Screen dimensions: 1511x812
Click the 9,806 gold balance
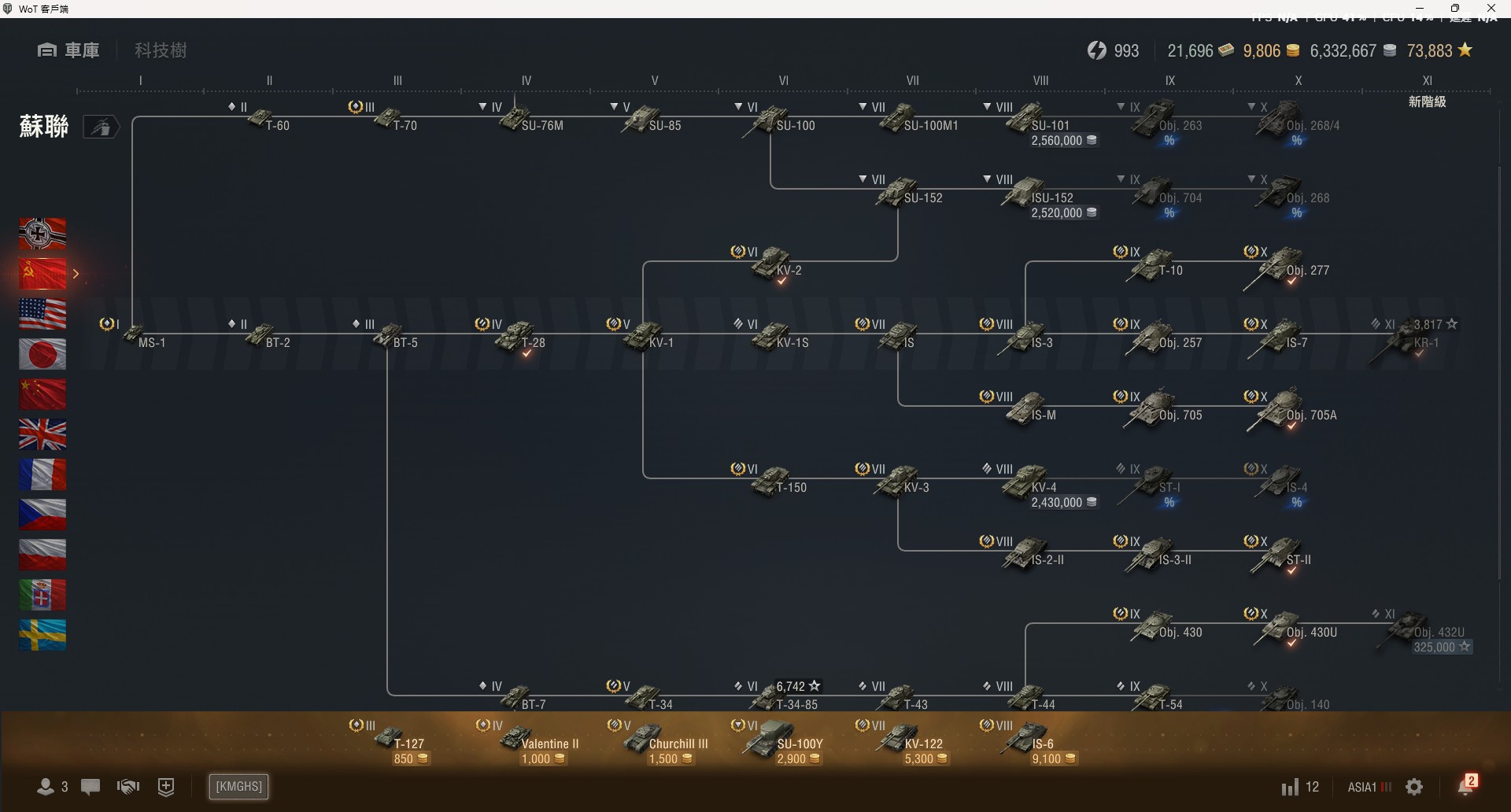[1271, 51]
